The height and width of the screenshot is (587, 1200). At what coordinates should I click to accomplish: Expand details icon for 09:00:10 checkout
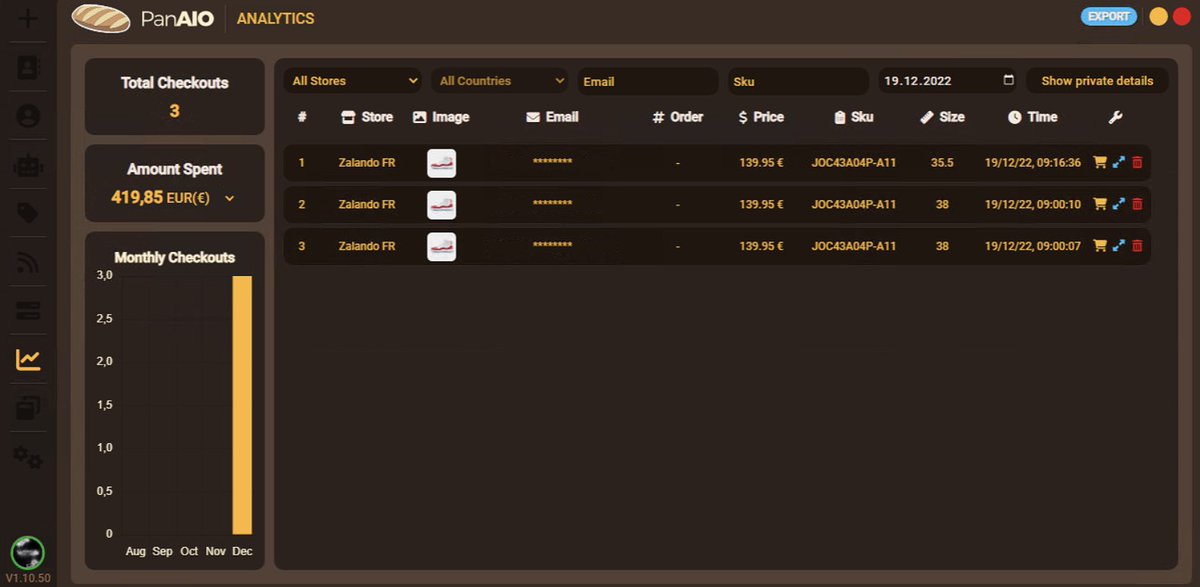click(1119, 204)
